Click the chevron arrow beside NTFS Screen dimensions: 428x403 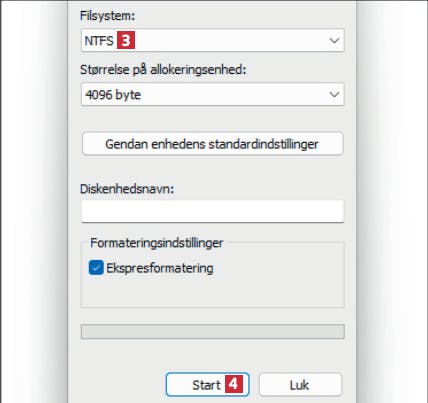click(x=334, y=41)
